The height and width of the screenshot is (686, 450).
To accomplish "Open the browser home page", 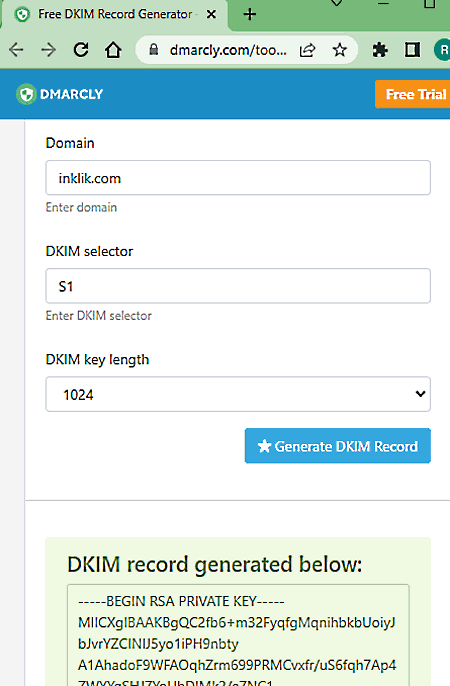I will click(x=113, y=50).
